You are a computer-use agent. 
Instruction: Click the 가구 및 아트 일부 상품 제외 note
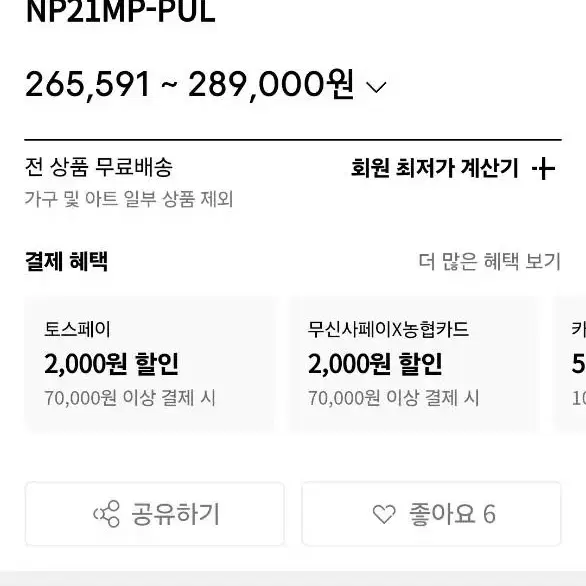[x=129, y=199]
